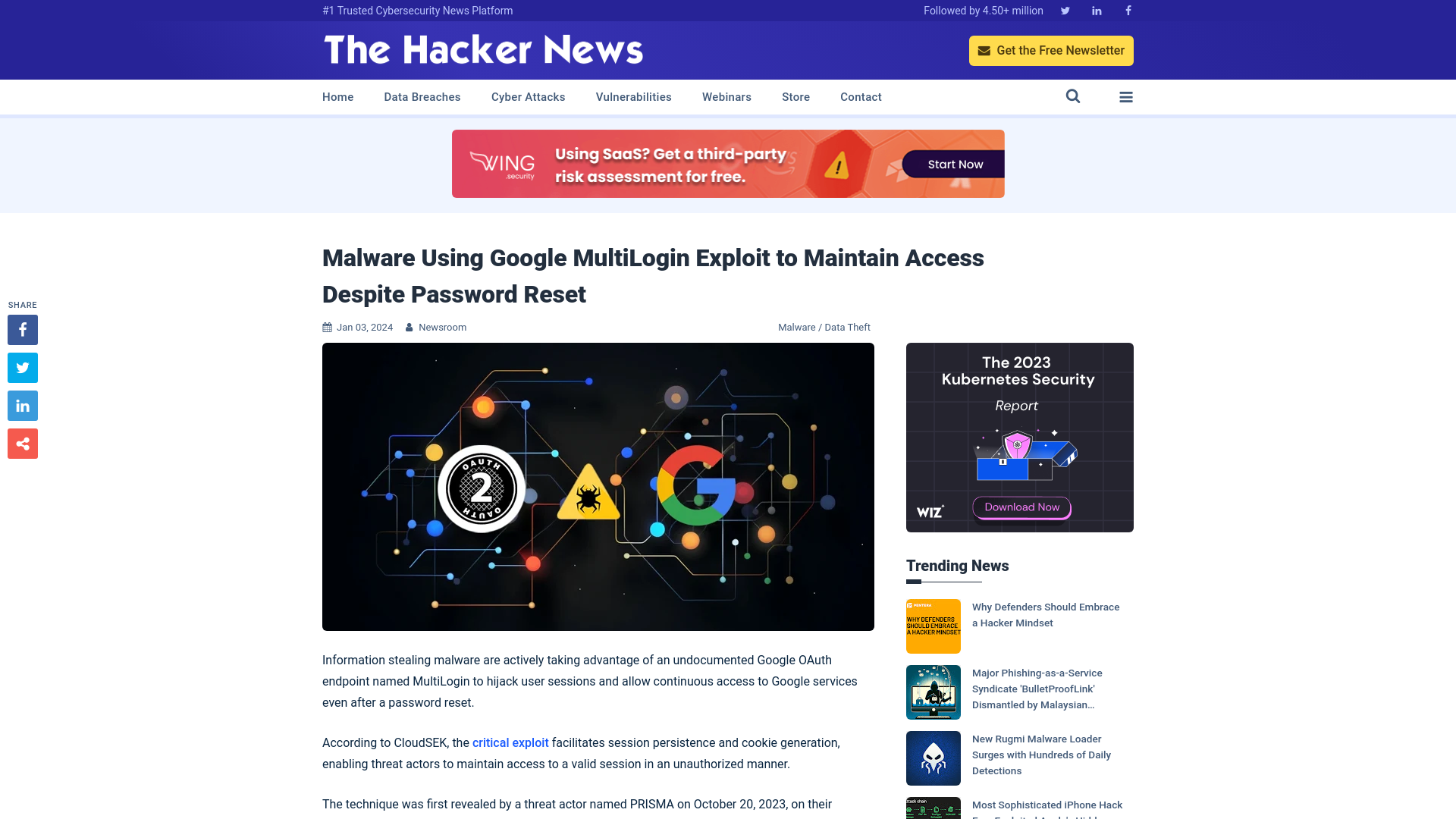
Task: Open the Vulnerabilities menu item
Action: click(633, 97)
